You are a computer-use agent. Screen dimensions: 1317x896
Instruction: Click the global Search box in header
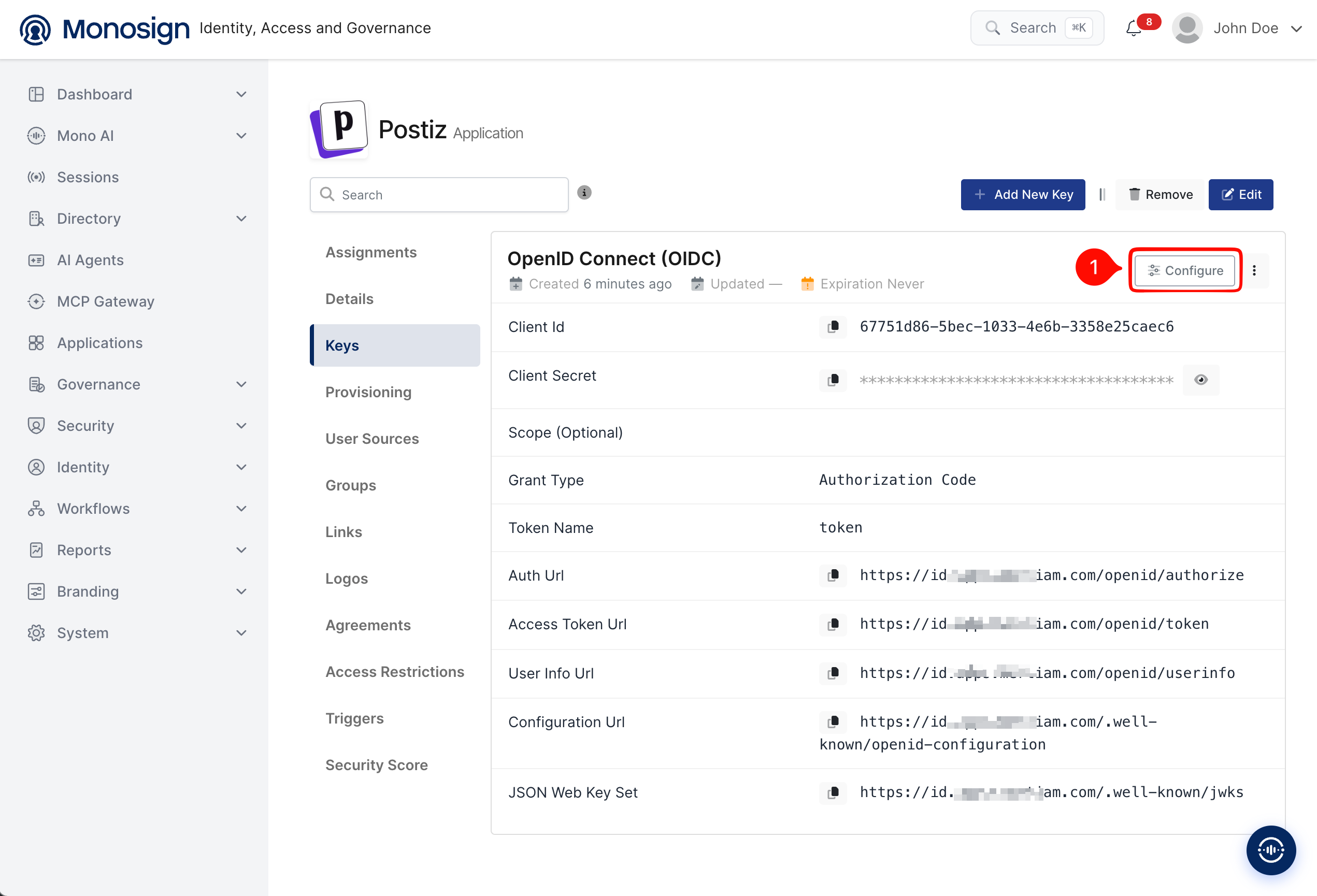point(1037,28)
